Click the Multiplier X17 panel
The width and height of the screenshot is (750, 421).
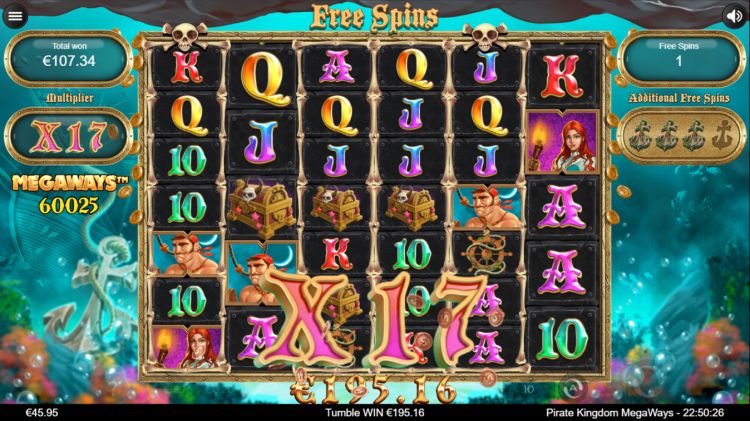click(69, 136)
